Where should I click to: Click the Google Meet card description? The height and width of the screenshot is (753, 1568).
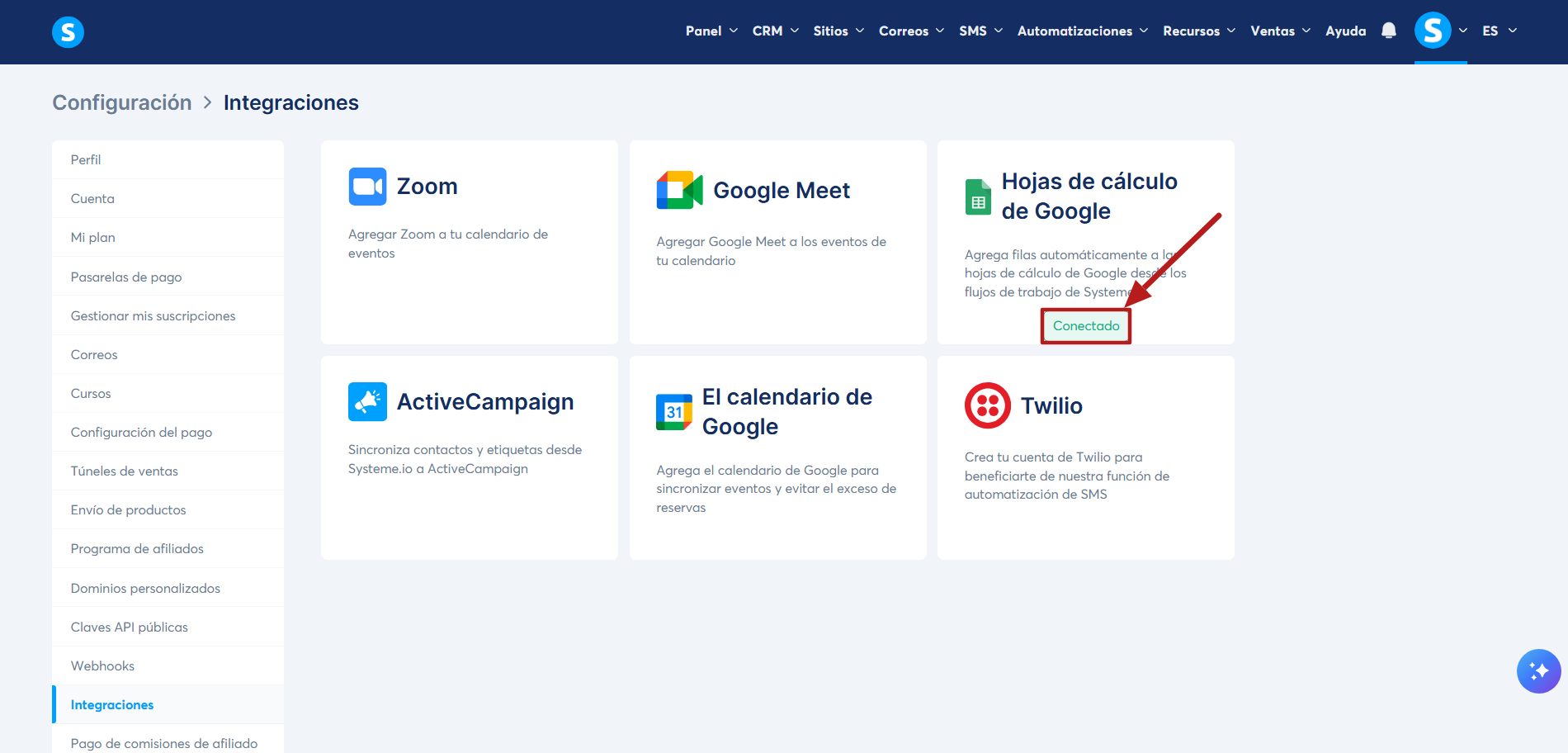(771, 251)
